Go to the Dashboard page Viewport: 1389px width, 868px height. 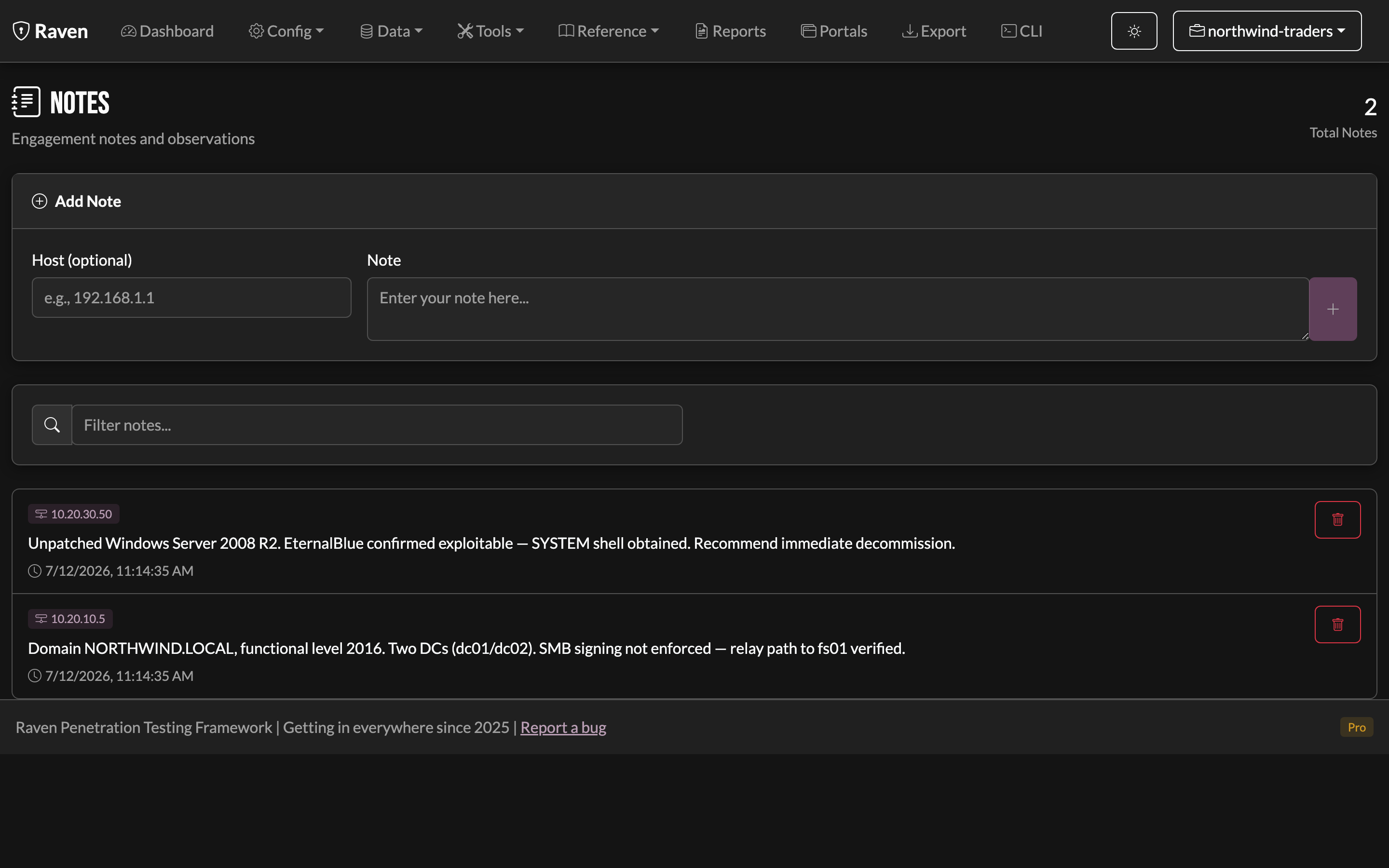pos(167,31)
